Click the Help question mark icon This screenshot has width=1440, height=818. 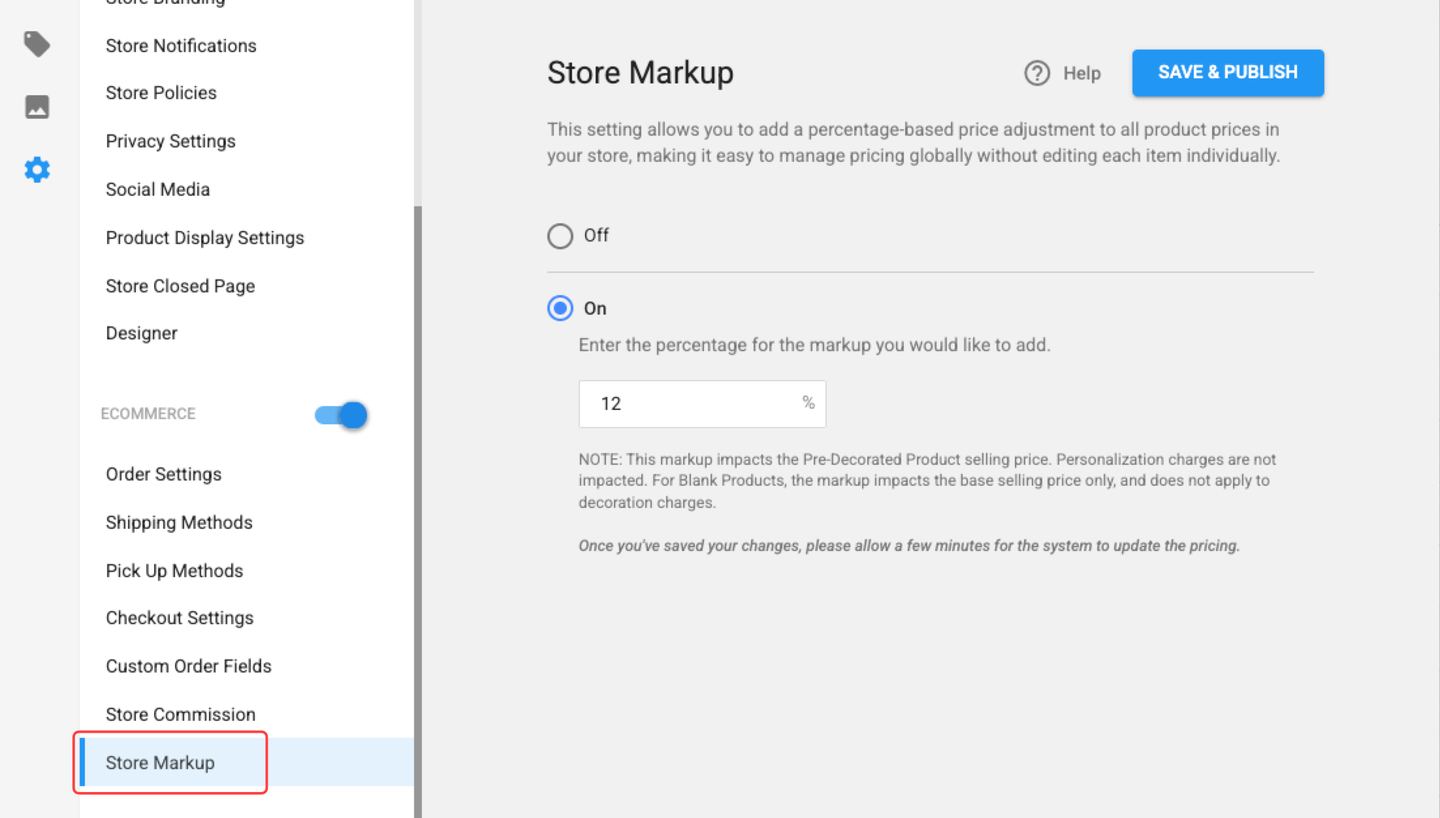point(1037,73)
